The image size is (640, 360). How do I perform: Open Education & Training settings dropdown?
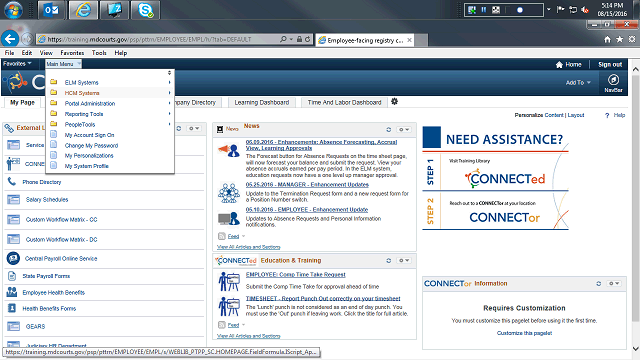coord(404,260)
